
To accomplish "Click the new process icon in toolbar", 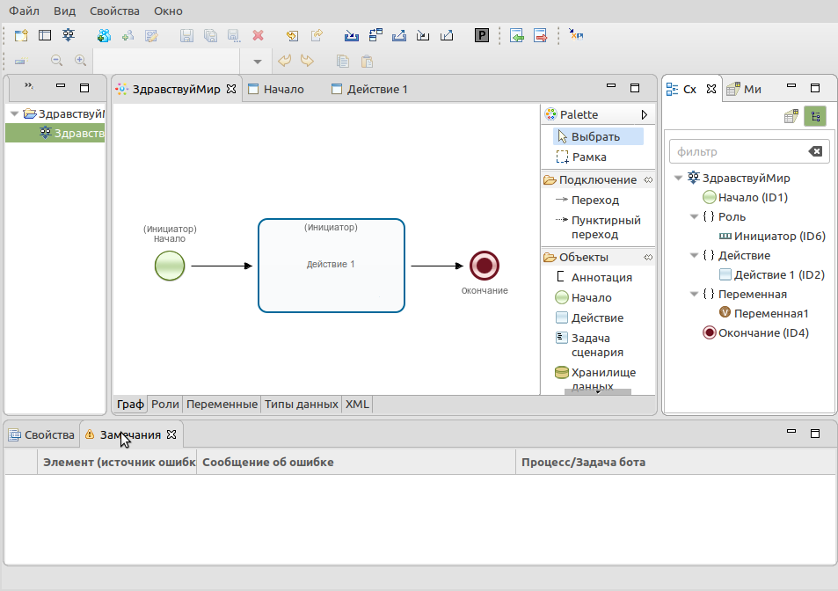I will tap(68, 36).
